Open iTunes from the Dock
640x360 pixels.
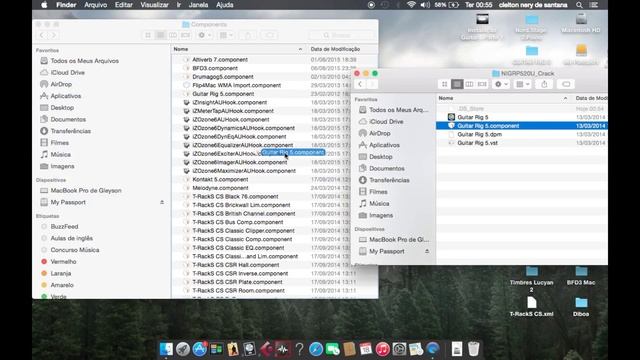382,349
